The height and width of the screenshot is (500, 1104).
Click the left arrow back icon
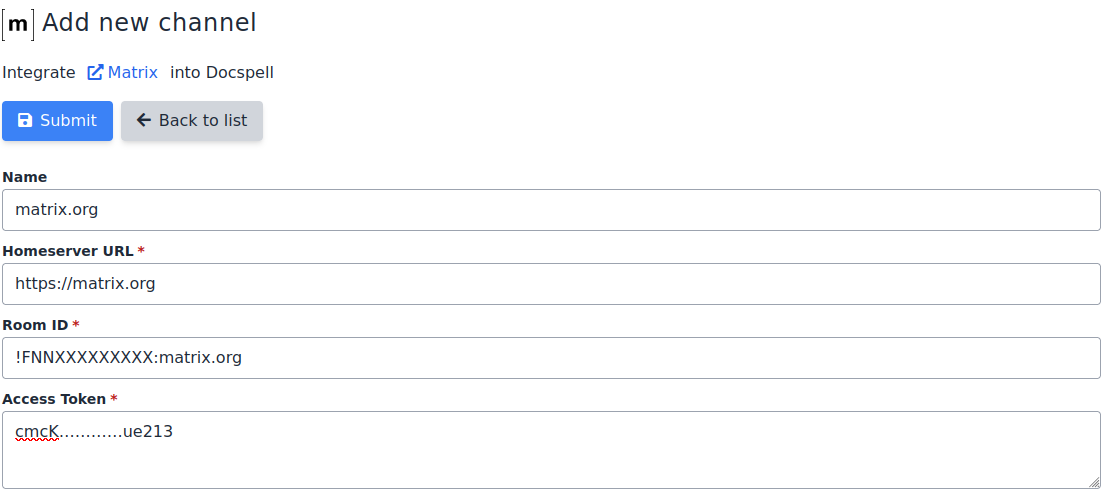coord(144,120)
